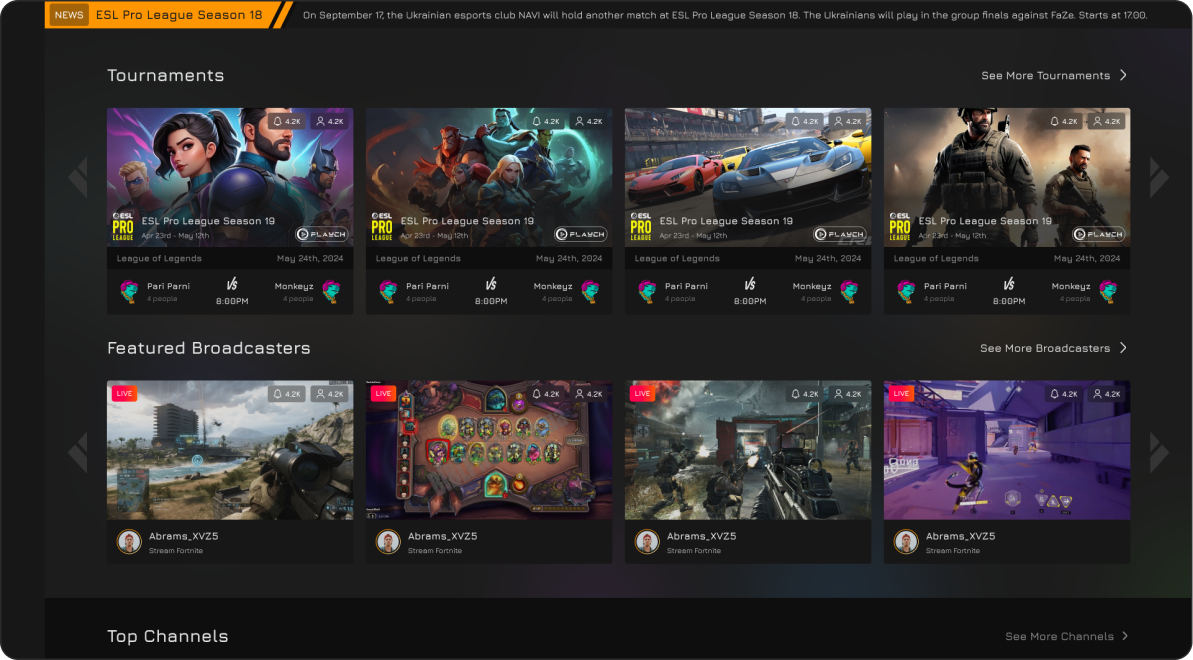
Task: Advance broadcasters carousel with right arrow
Action: tap(1159, 451)
